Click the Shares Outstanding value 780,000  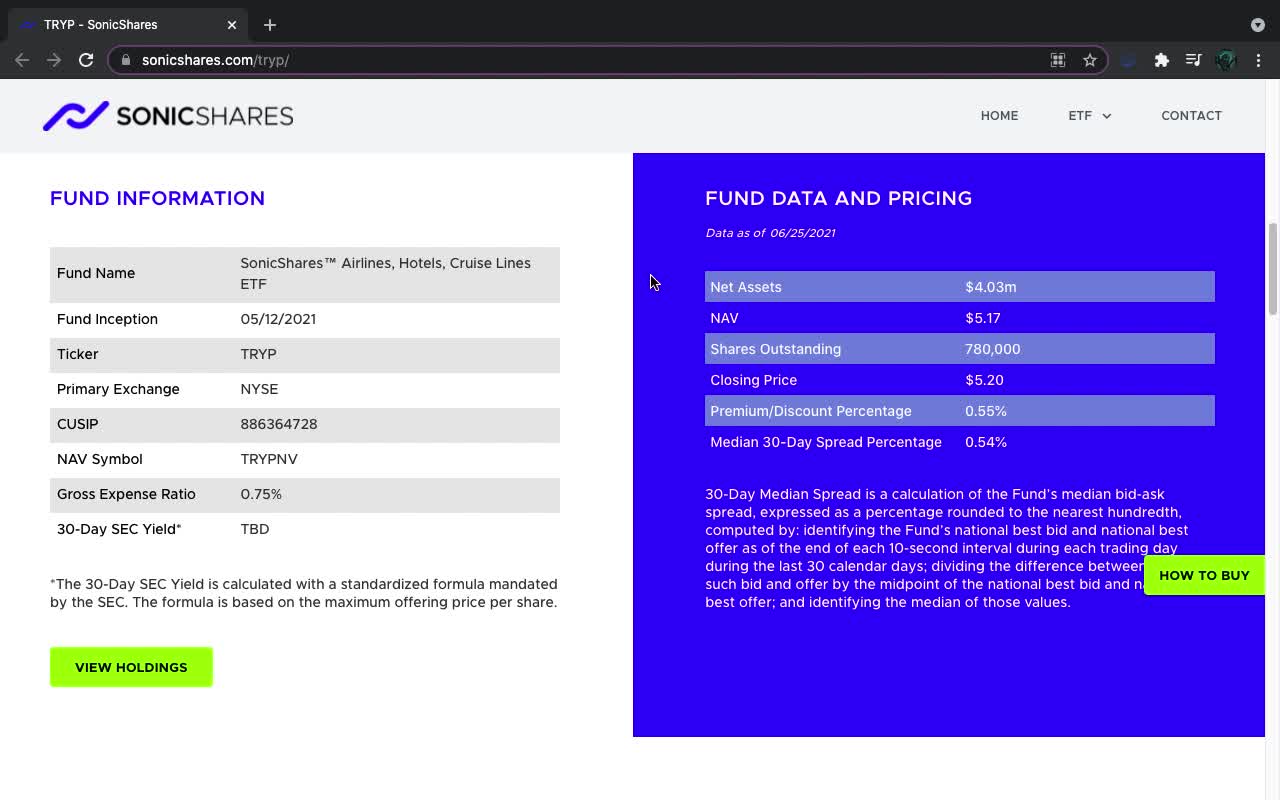click(x=992, y=349)
